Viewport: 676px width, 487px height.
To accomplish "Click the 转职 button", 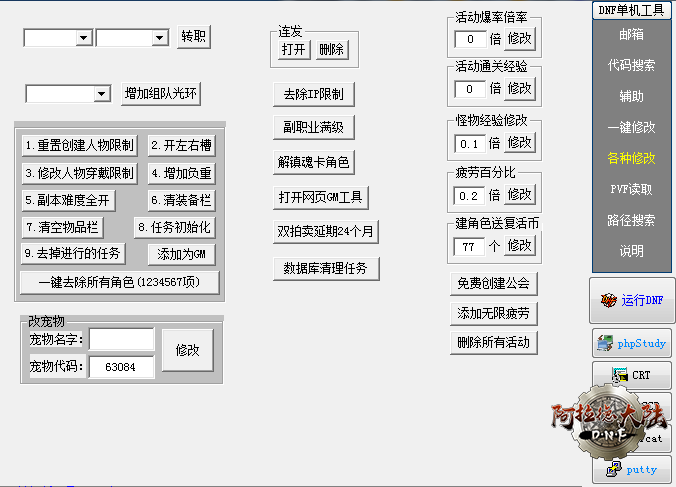I will click(194, 37).
